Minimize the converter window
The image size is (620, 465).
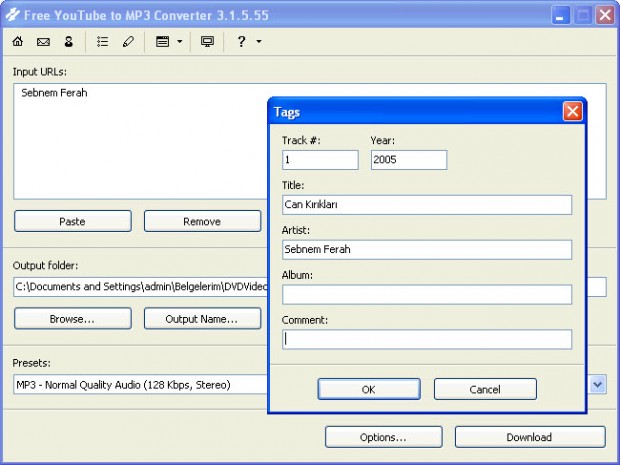(560, 15)
